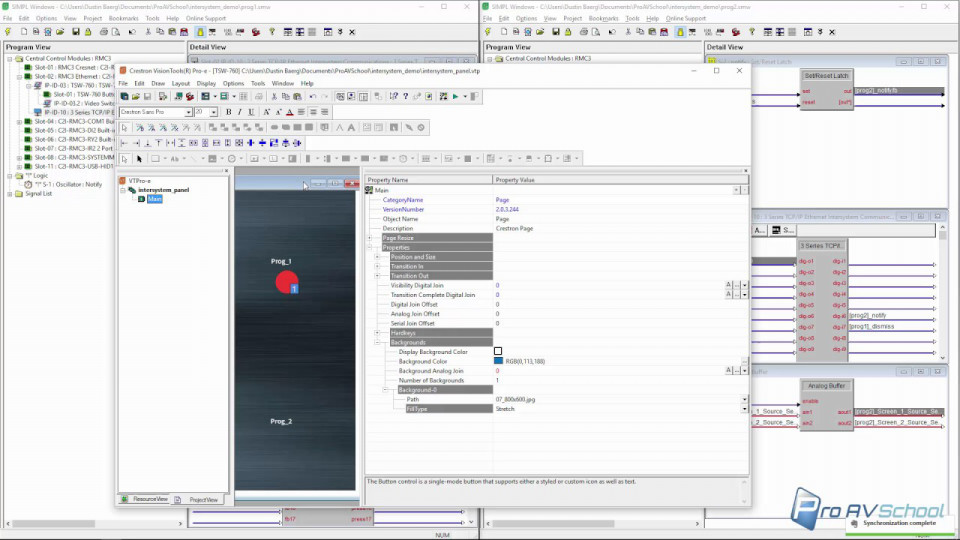Click the increase font size icon
Viewport: 960px width, 540px height.
pyautogui.click(x=266, y=112)
